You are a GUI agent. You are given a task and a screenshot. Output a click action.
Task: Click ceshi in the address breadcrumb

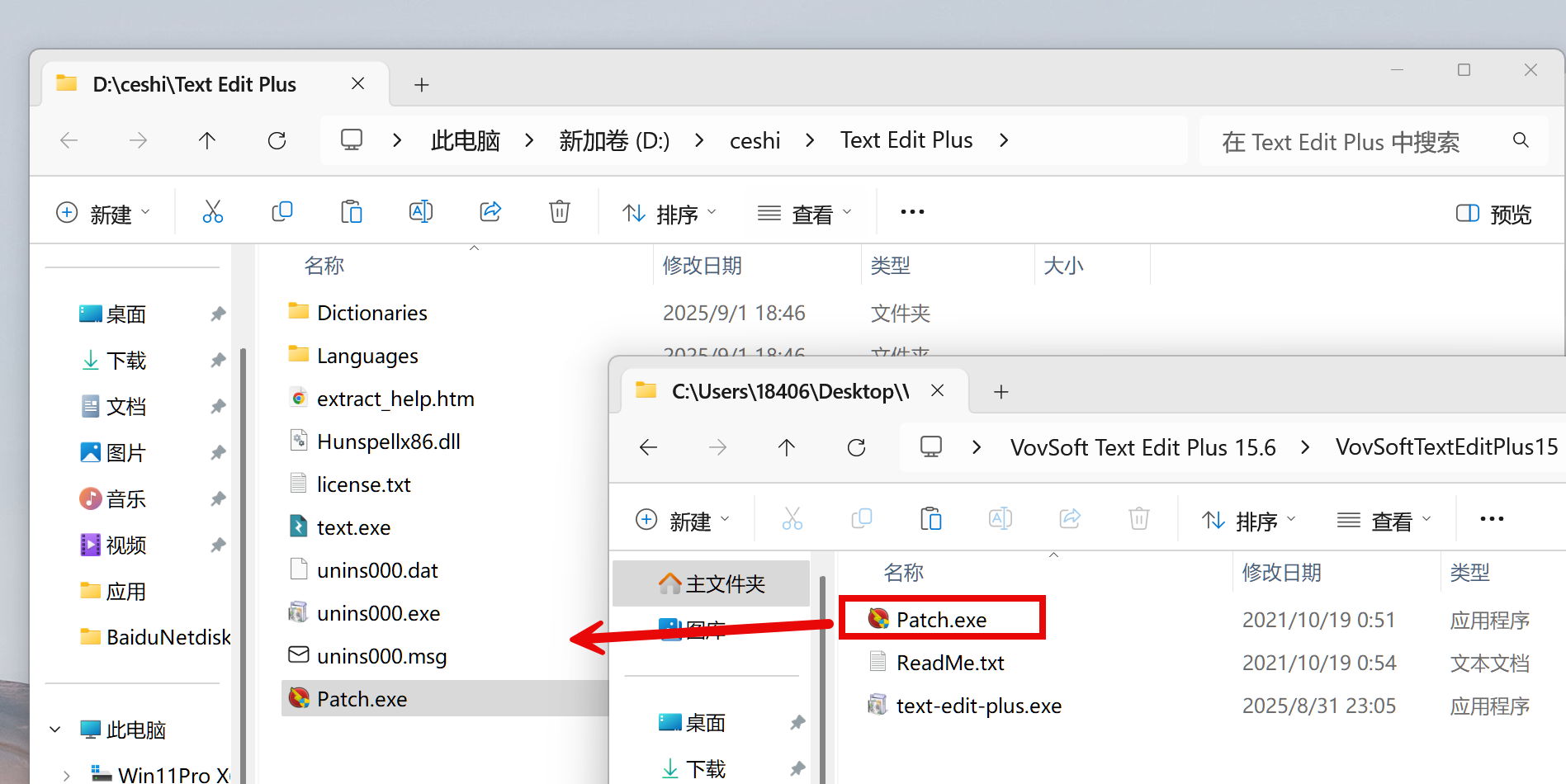click(755, 141)
